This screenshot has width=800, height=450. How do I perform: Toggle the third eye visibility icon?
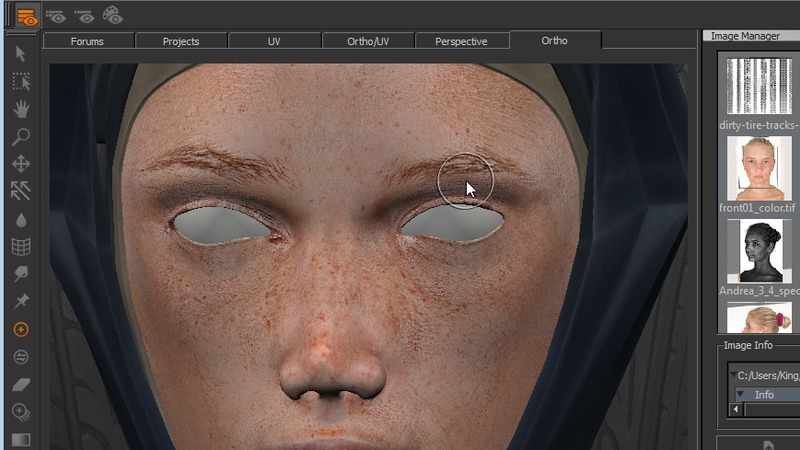[85, 15]
